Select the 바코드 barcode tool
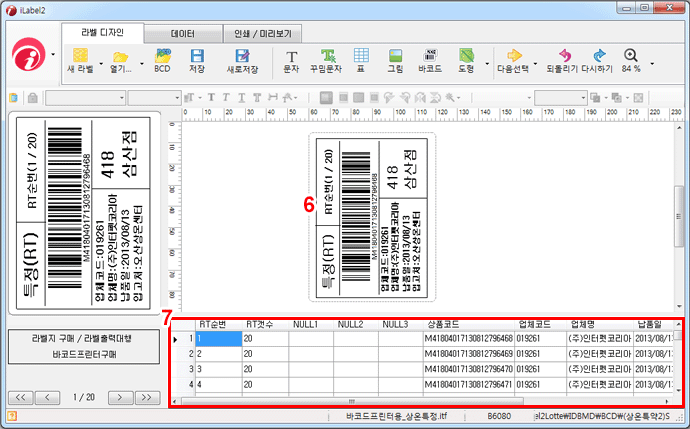 point(430,60)
